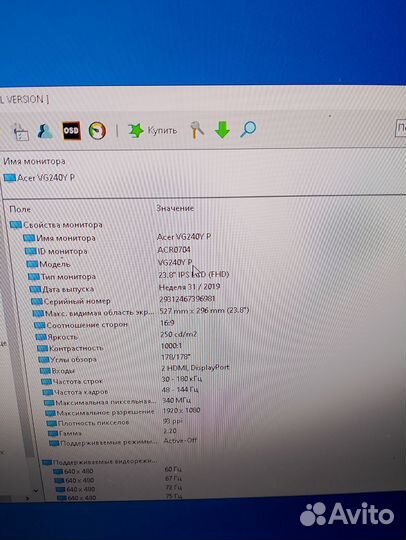The width and height of the screenshot is (406, 540).
Task: Select the Плотность пикселов row
Action: [88, 423]
